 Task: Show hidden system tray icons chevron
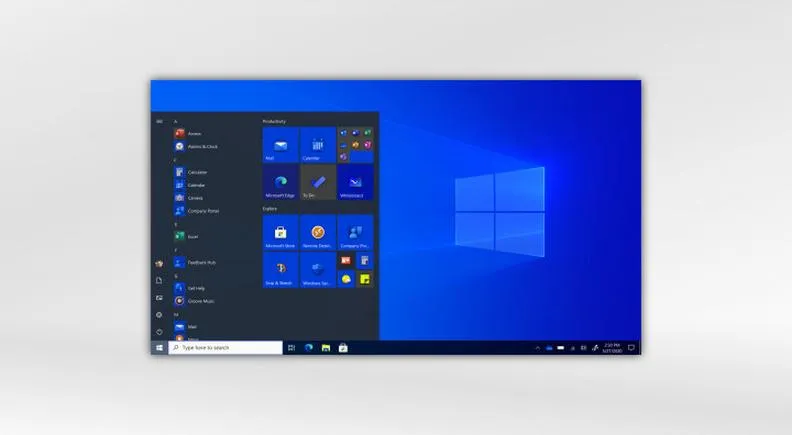537,348
